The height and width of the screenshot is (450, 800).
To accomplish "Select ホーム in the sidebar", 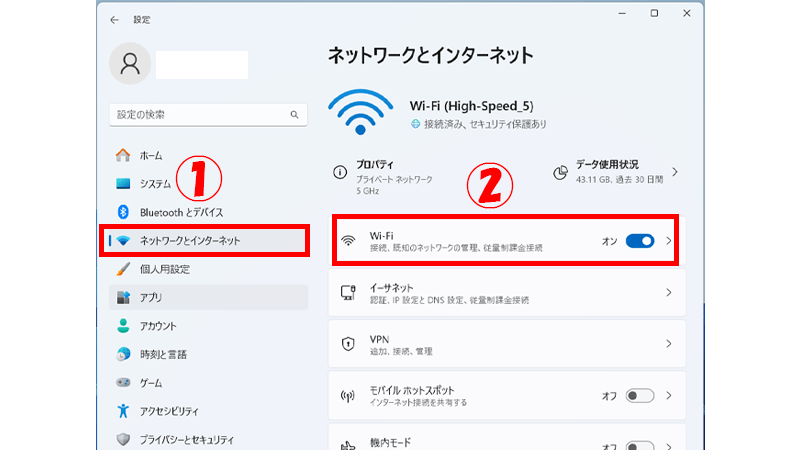I will (208, 155).
